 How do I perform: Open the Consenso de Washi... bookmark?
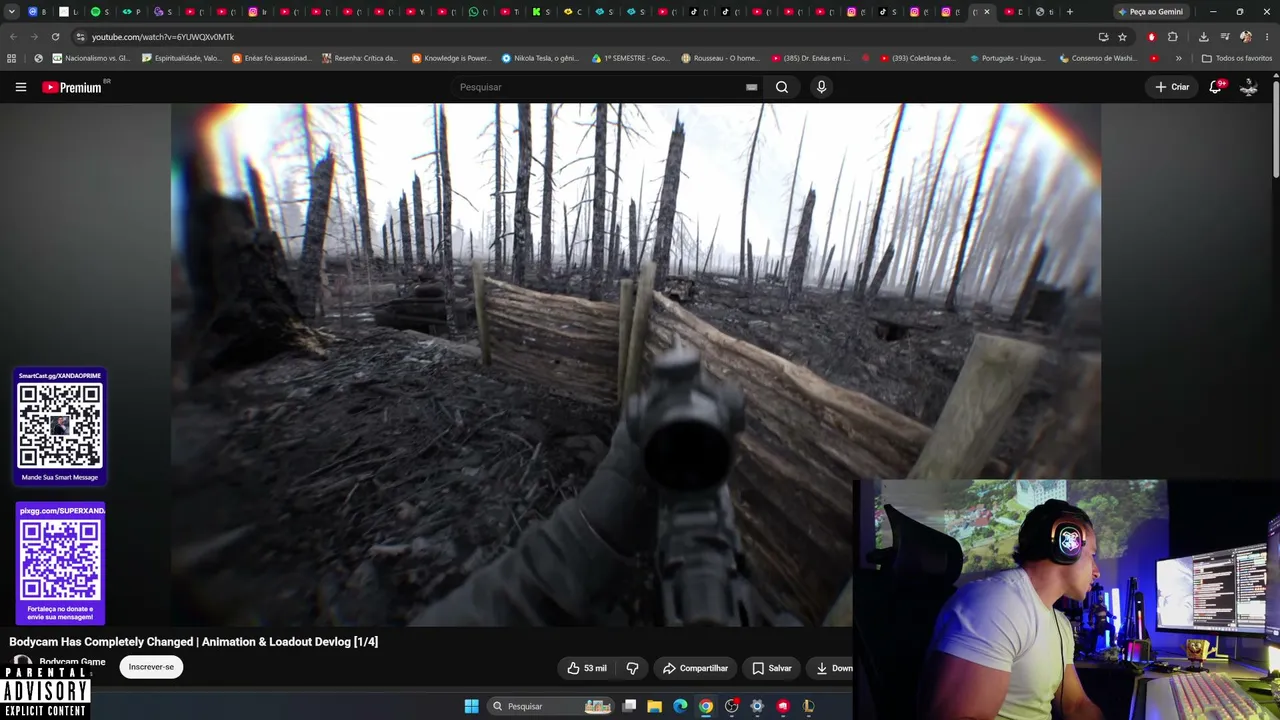[1098, 58]
